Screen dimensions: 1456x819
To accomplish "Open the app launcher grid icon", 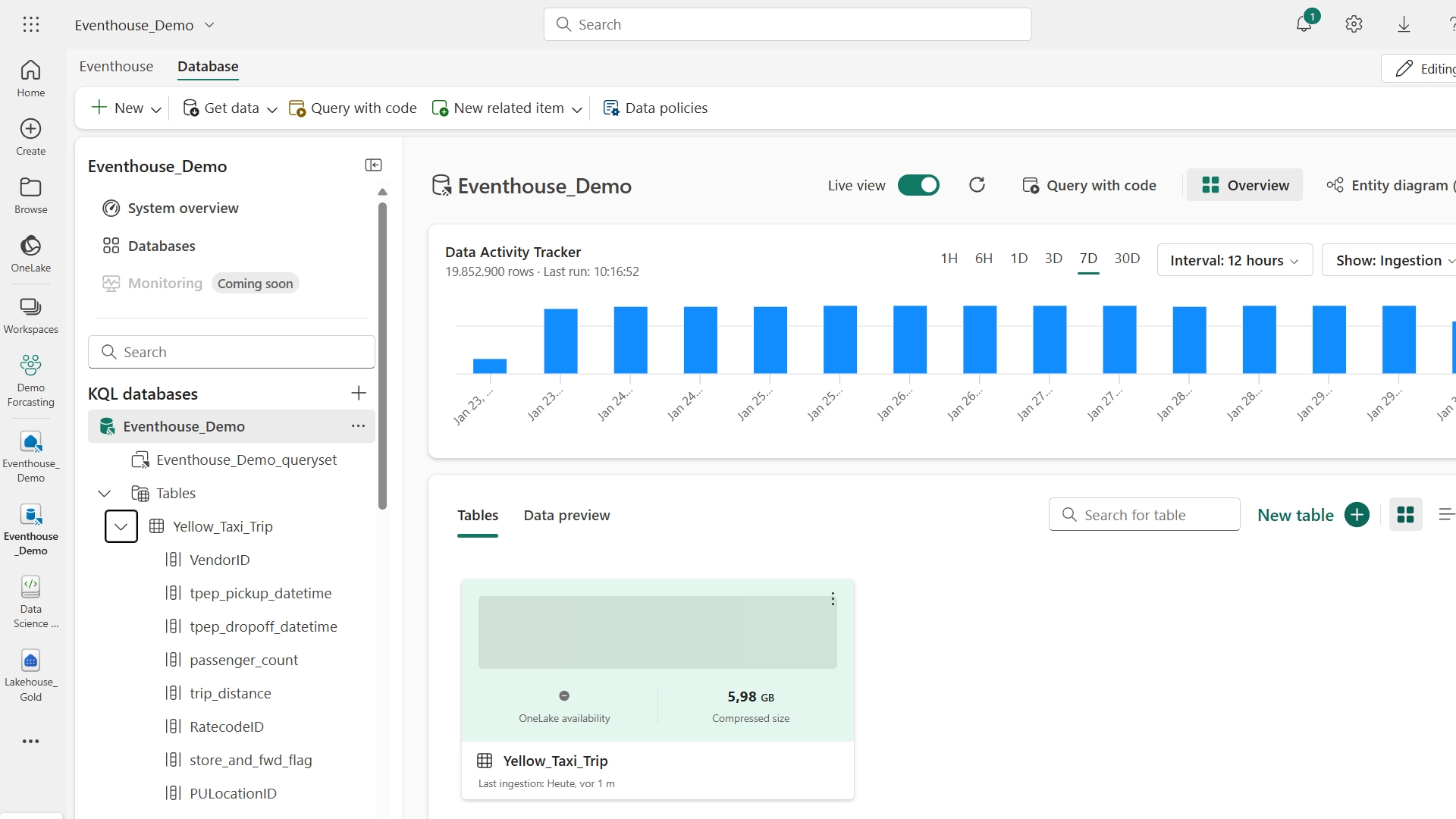I will tap(31, 24).
